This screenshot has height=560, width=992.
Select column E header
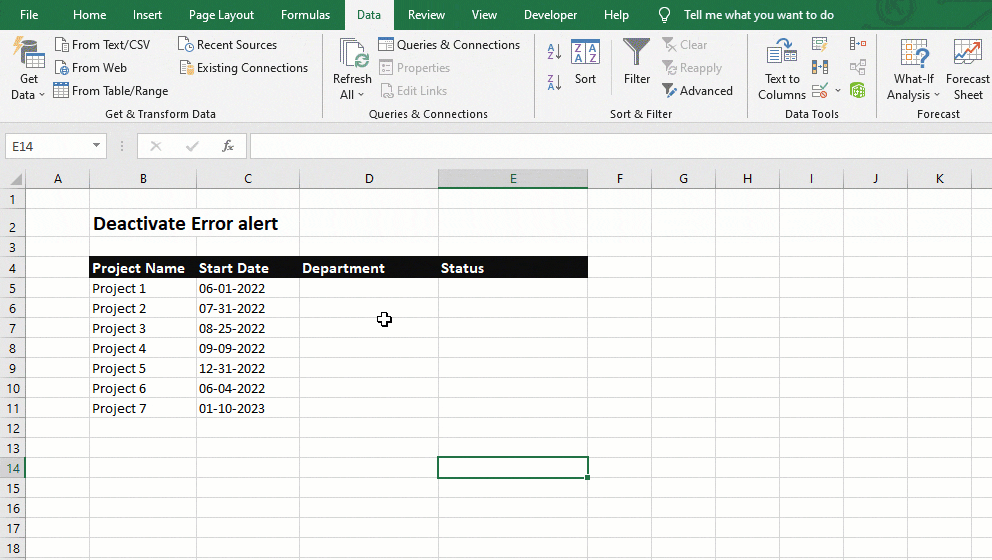513,179
